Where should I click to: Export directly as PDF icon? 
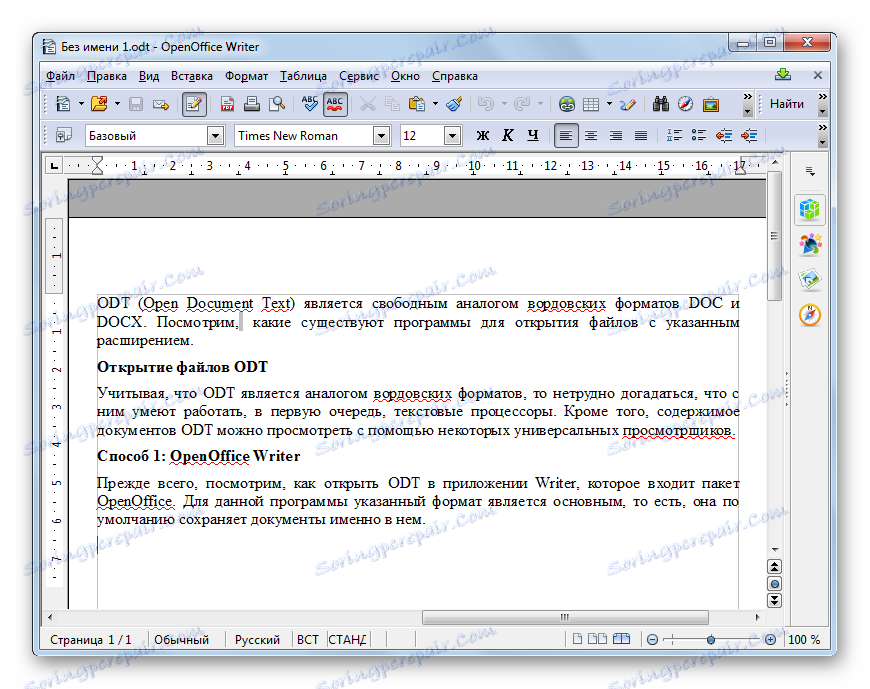[227, 104]
